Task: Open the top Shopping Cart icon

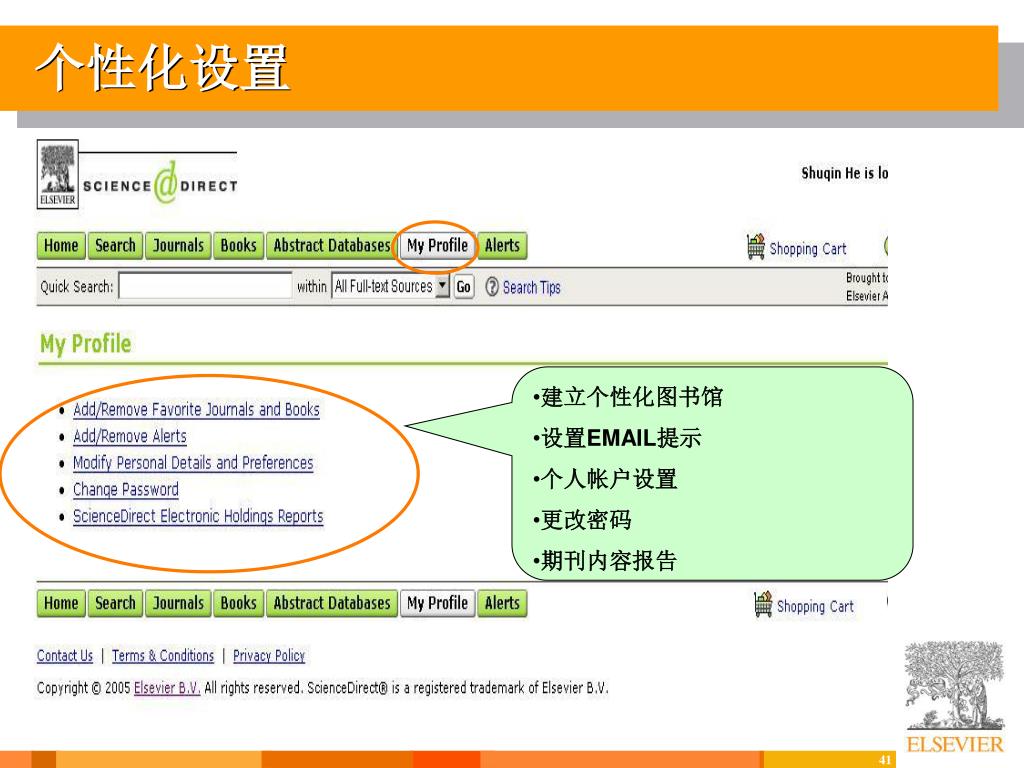Action: click(756, 247)
